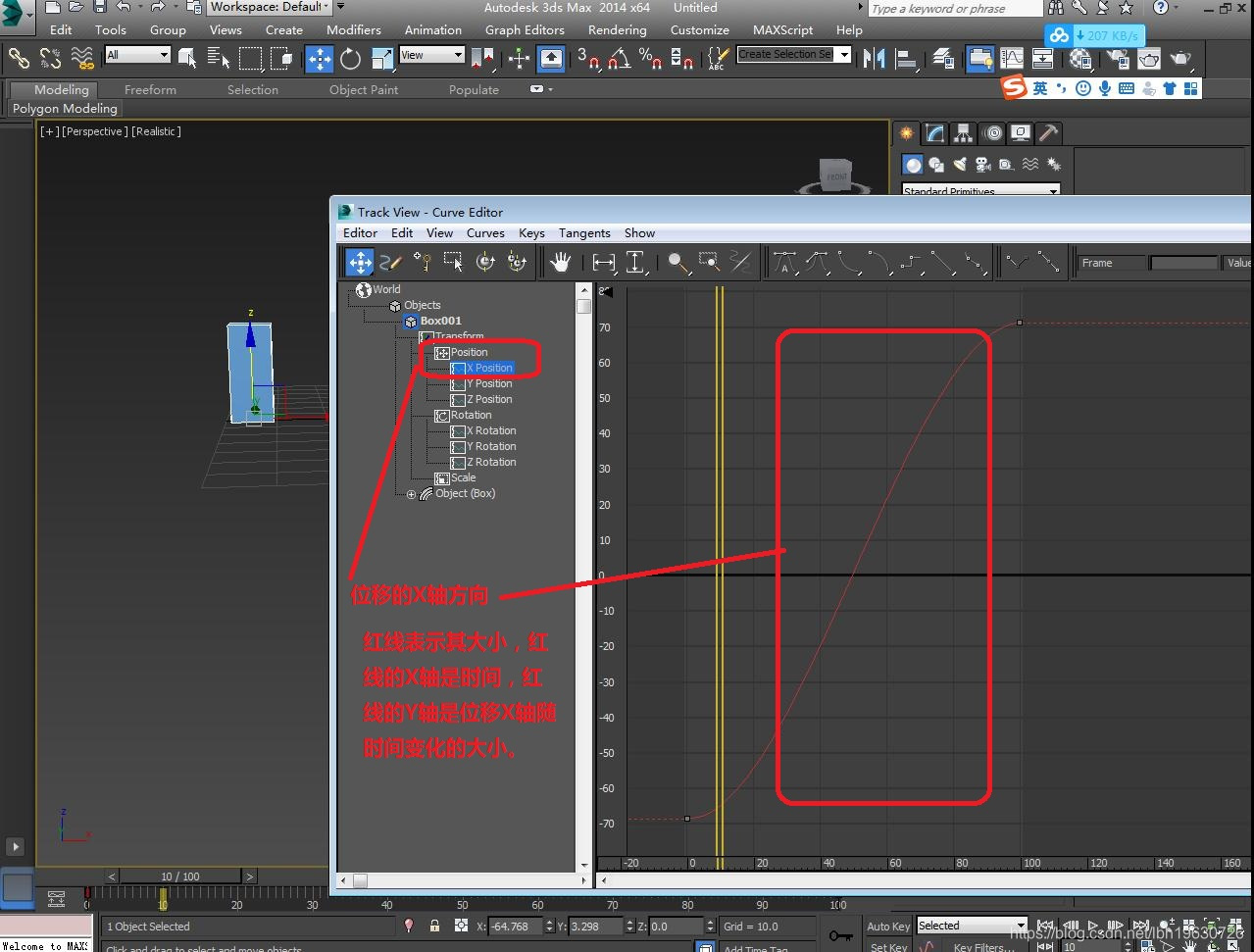Click Zoom Horizontal Extents icon
Image resolution: width=1254 pixels, height=952 pixels.
pos(604,262)
